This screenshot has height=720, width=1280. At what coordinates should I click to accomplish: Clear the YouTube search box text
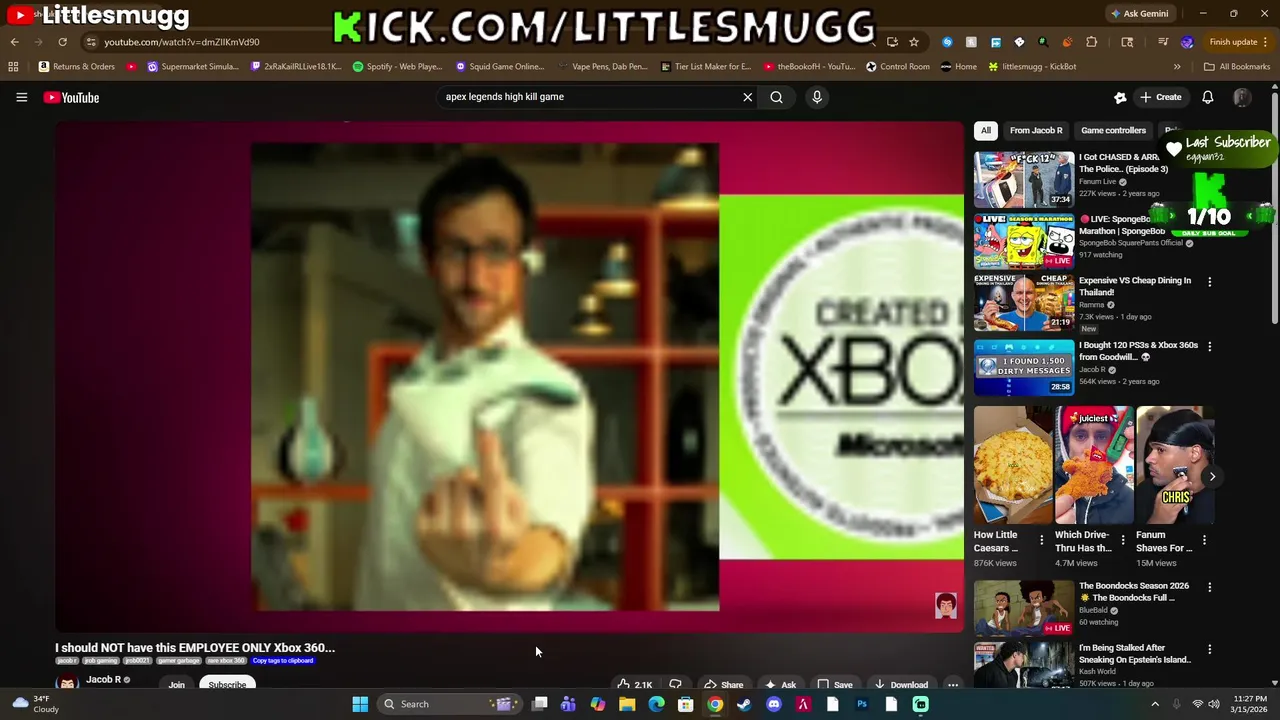coord(747,97)
